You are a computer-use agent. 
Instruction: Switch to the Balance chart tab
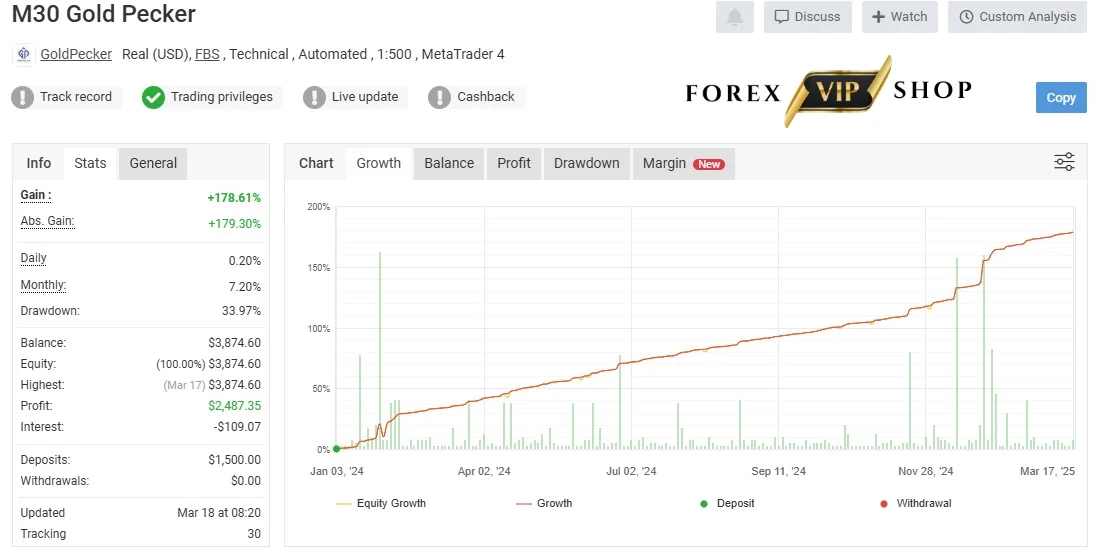coord(449,163)
